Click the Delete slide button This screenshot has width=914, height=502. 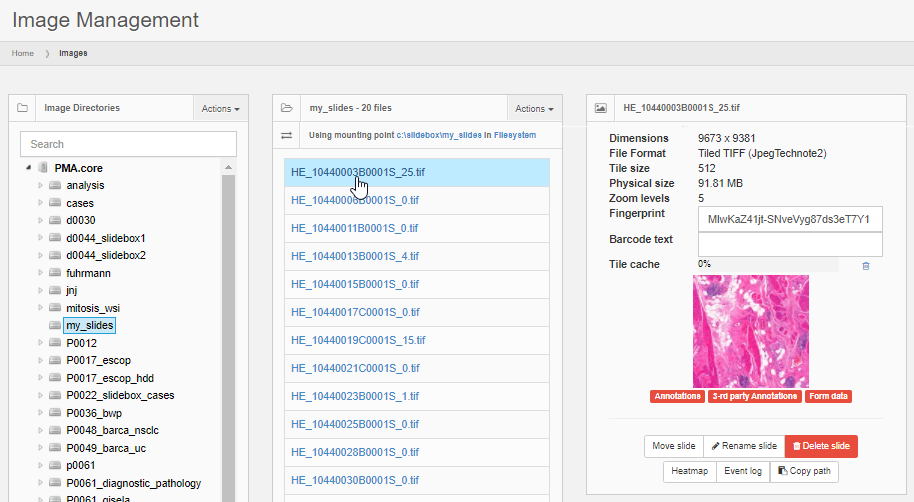[821, 446]
